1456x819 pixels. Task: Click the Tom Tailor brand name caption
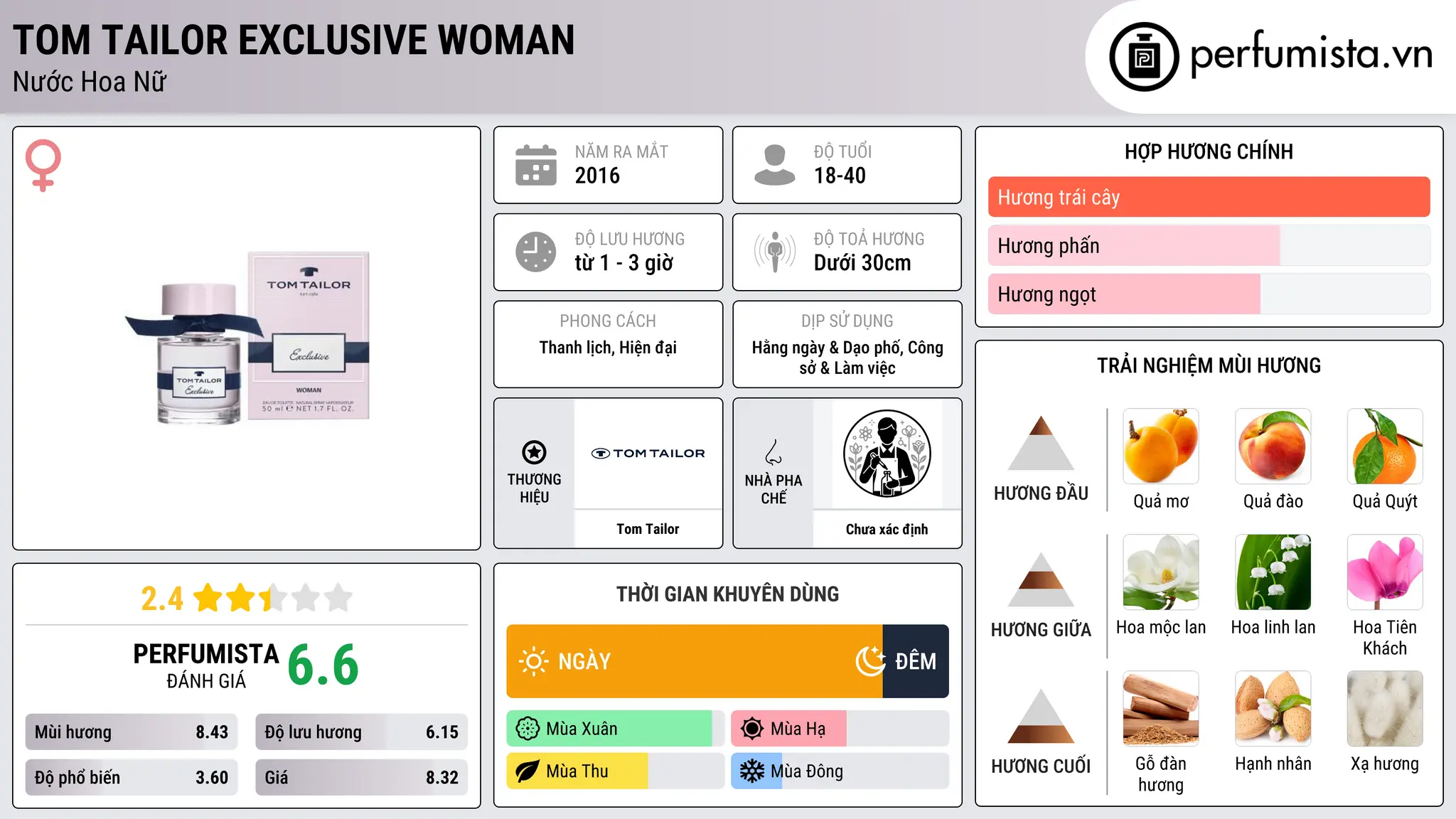(648, 529)
